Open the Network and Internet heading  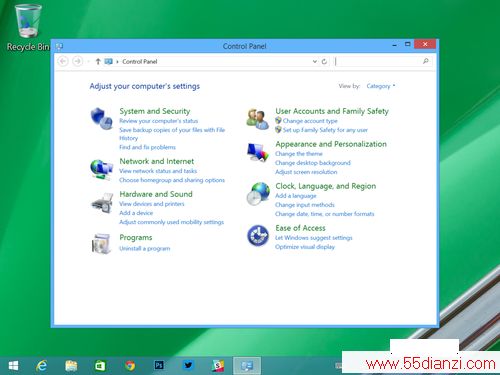(157, 161)
